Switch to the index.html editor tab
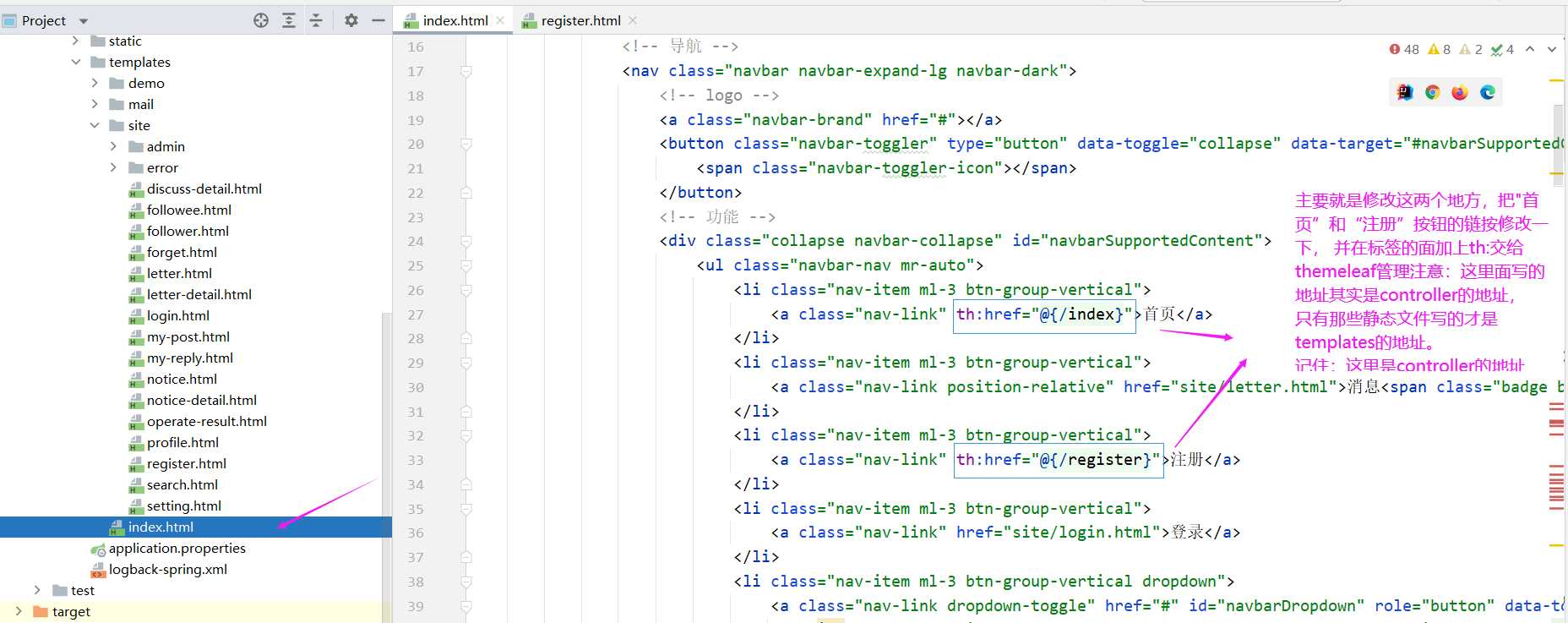This screenshot has height=623, width=1568. (x=455, y=20)
